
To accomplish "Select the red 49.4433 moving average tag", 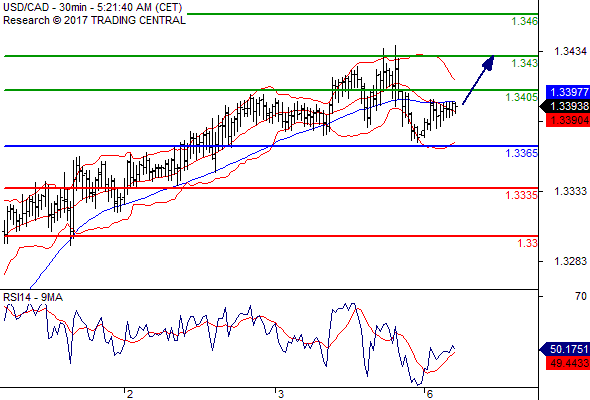I will pyautogui.click(x=568, y=363).
